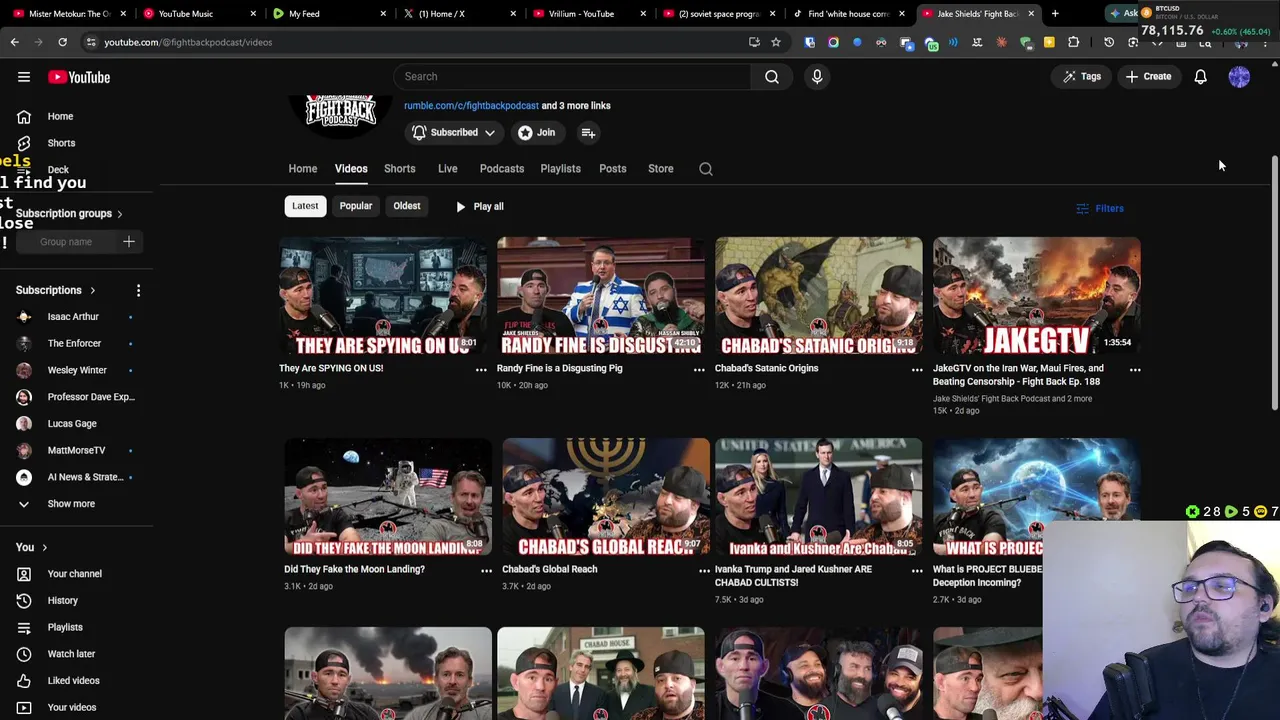Switch to the Posts tab
The height and width of the screenshot is (720, 1280).
point(612,169)
